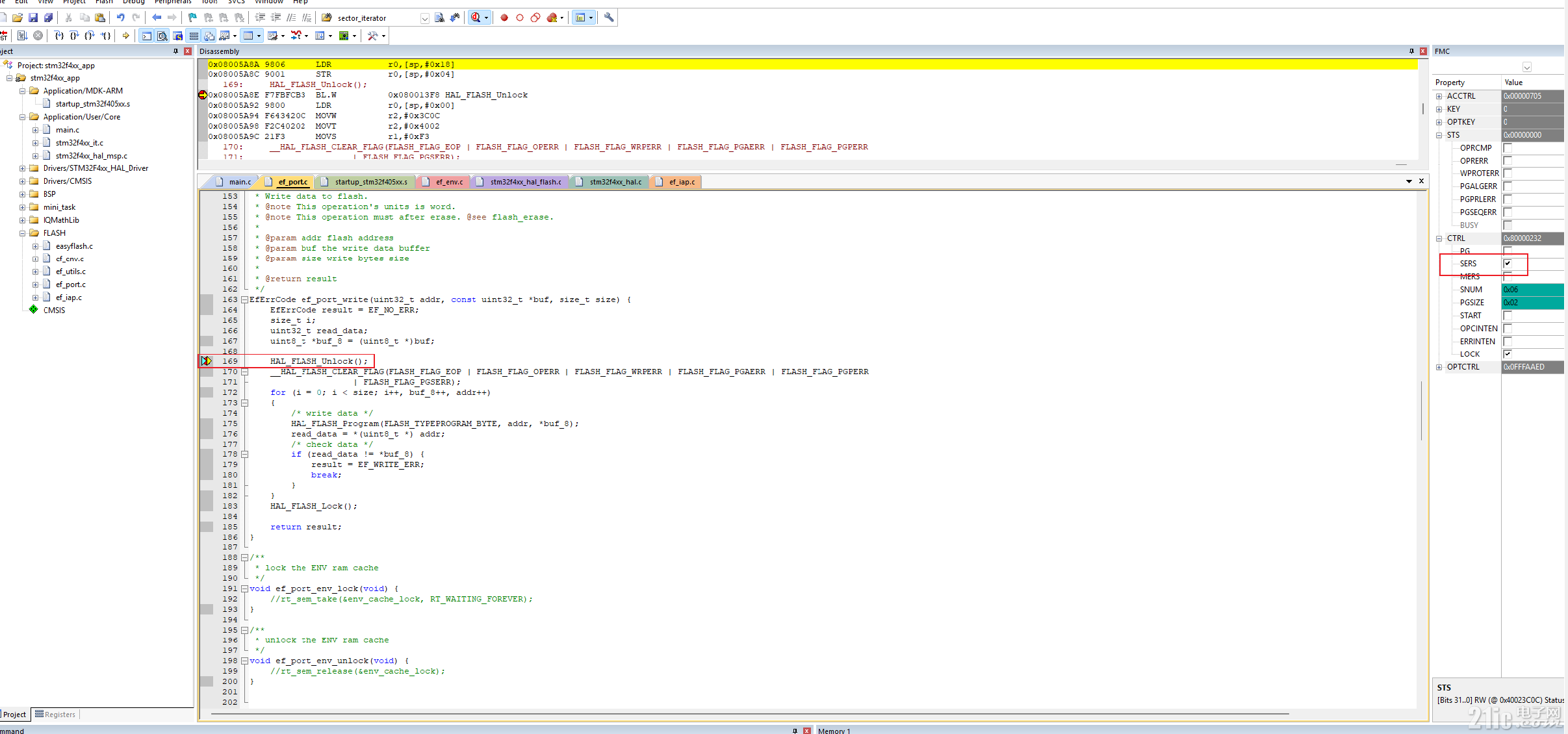Enable the OPCINTEN checkbox
1568x734 pixels.
(x=1508, y=329)
